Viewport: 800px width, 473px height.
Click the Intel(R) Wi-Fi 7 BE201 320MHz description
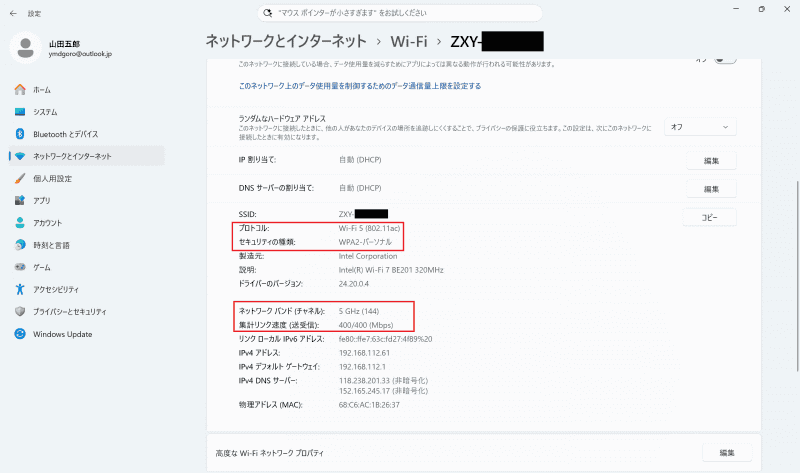click(391, 270)
